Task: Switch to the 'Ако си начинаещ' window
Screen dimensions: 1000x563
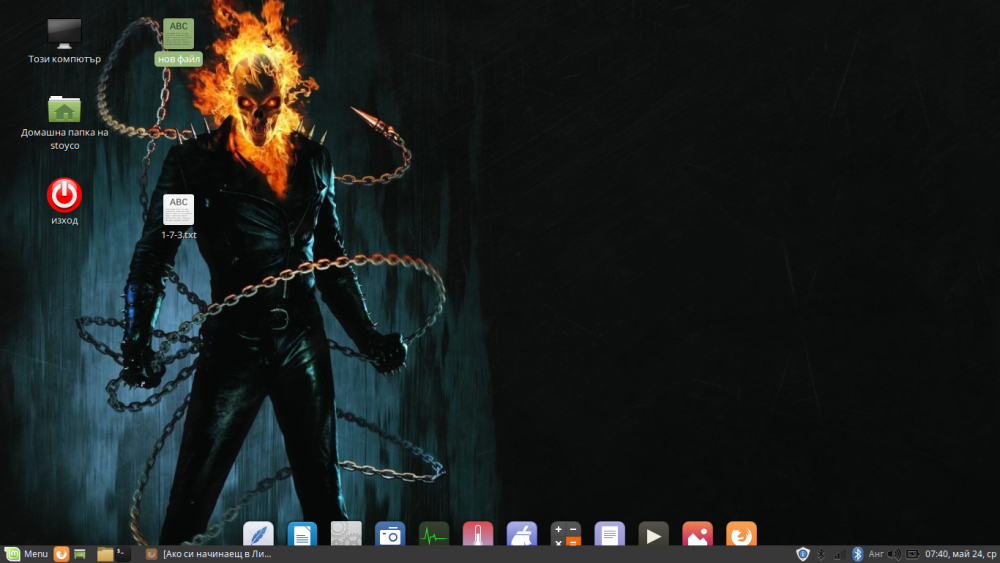Action: (209, 554)
